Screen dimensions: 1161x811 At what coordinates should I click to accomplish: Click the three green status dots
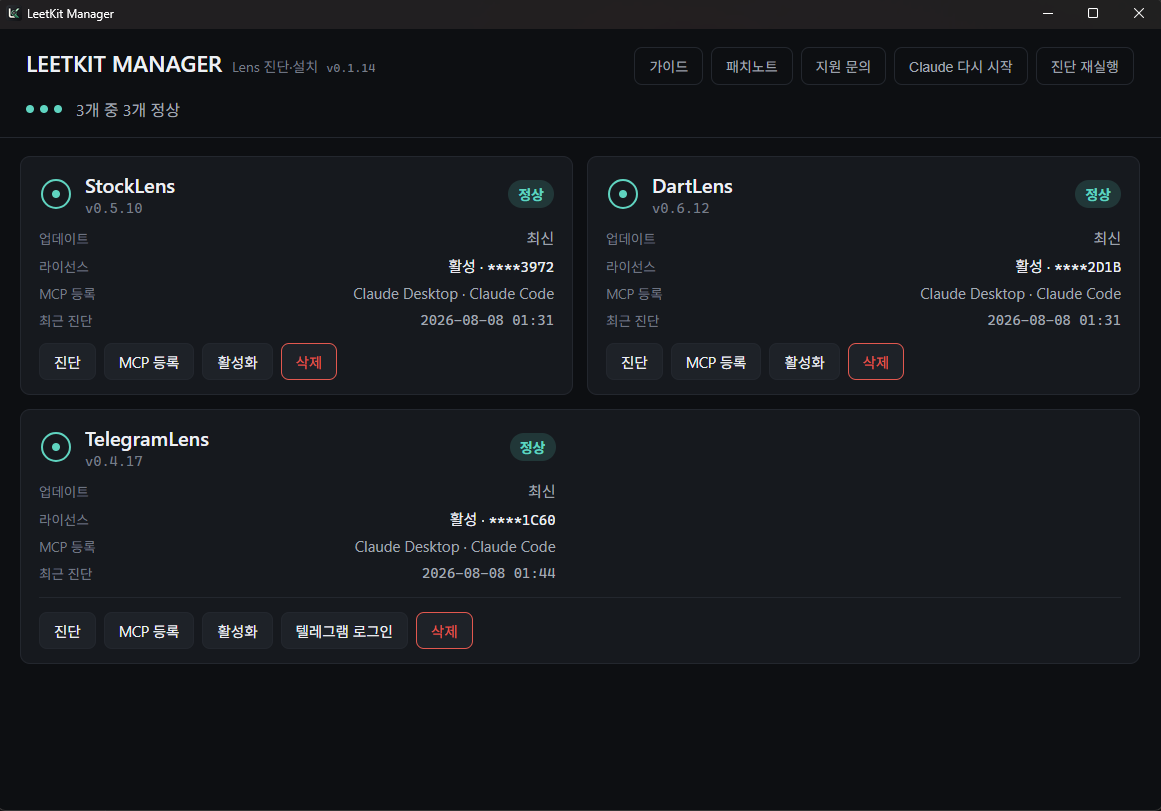click(44, 110)
